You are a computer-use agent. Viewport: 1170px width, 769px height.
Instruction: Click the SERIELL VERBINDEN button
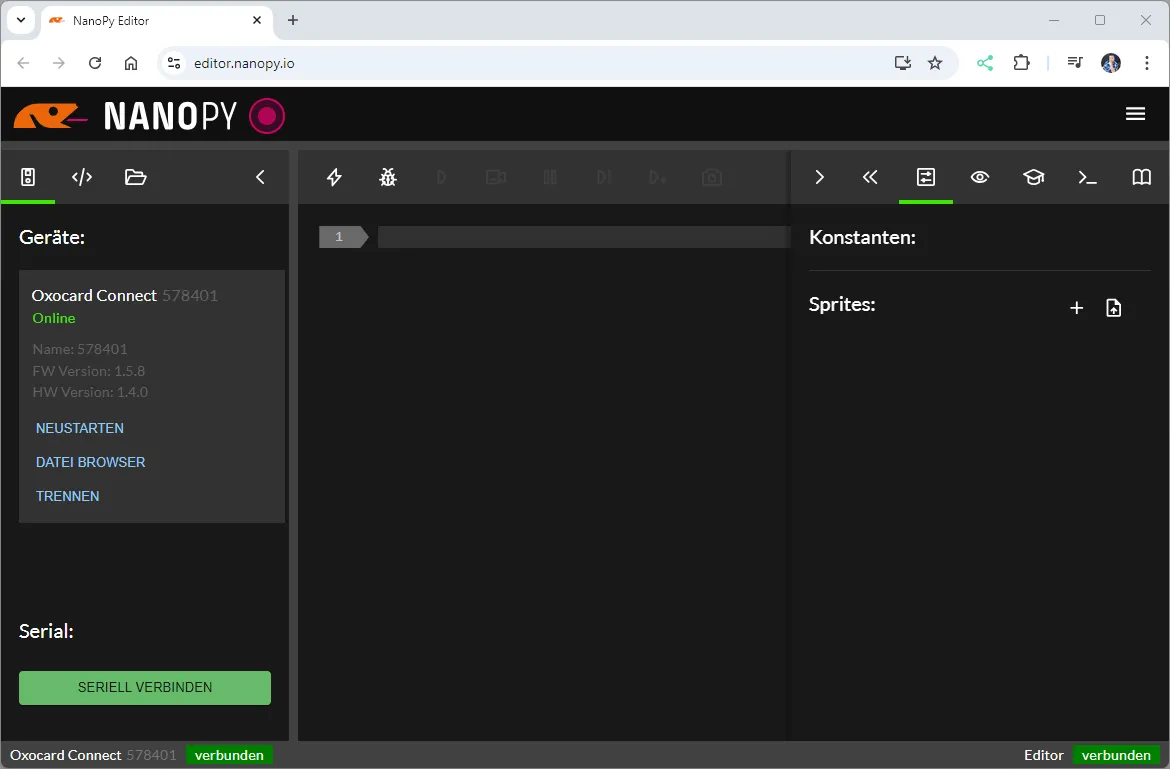pos(145,687)
